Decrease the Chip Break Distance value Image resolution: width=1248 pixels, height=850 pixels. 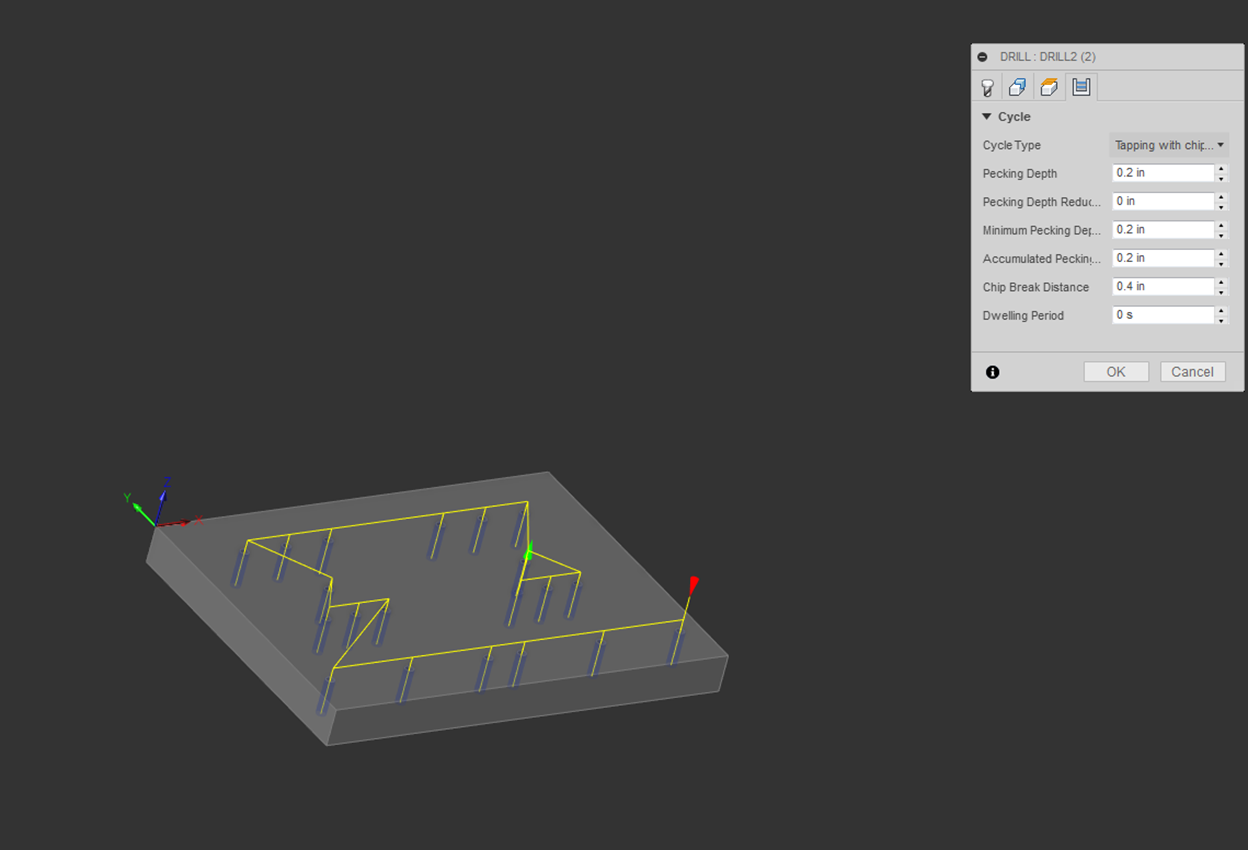click(1221, 291)
